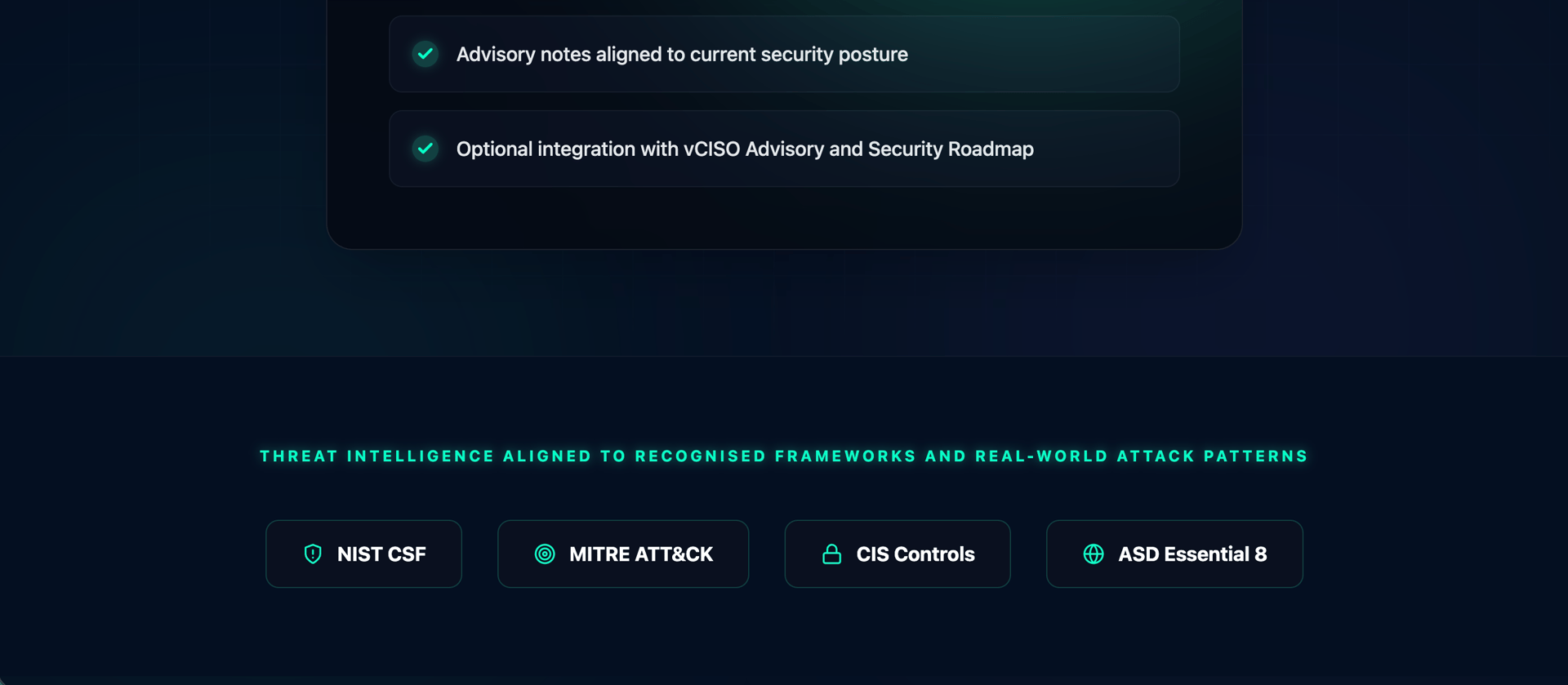Viewport: 1568px width, 685px height.
Task: Select the NIST CSF label text
Action: [381, 554]
